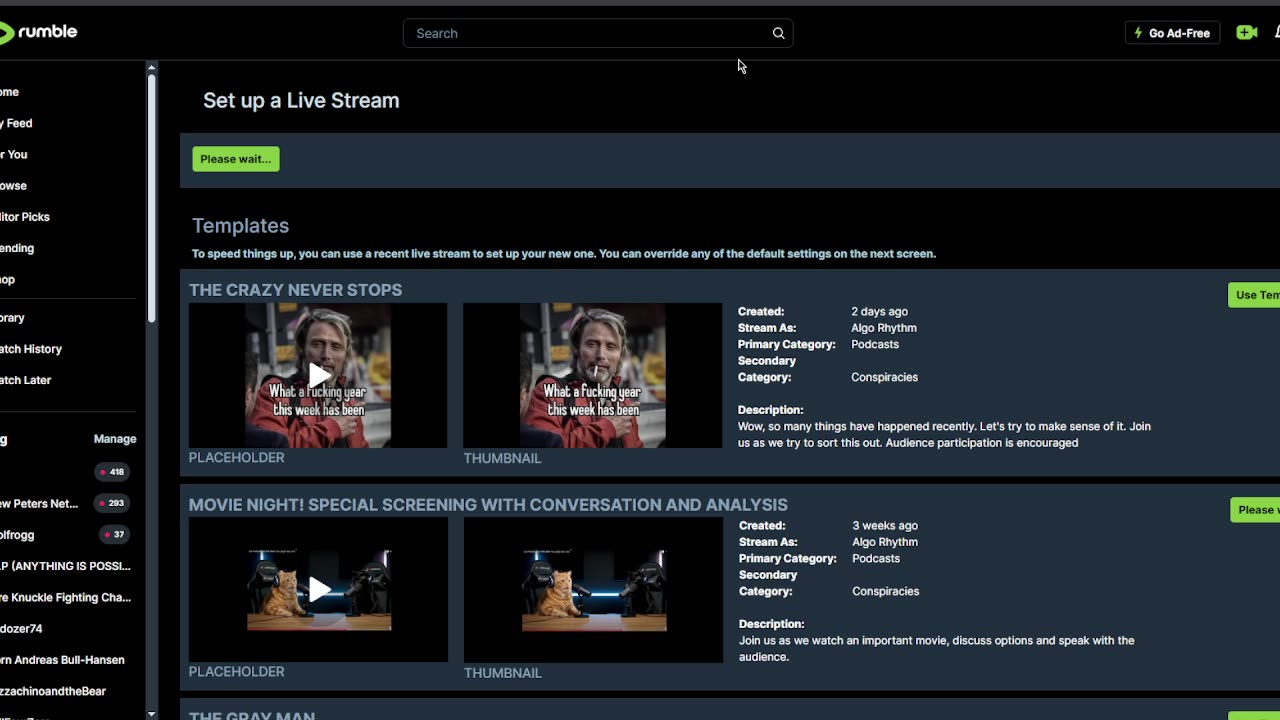Image resolution: width=1280 pixels, height=720 pixels.
Task: Click the Crazy Never Stops description text
Action: click(944, 434)
